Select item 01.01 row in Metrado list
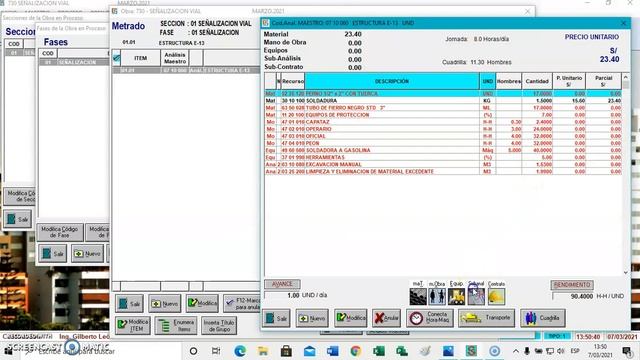The image size is (640, 360). tap(186, 71)
